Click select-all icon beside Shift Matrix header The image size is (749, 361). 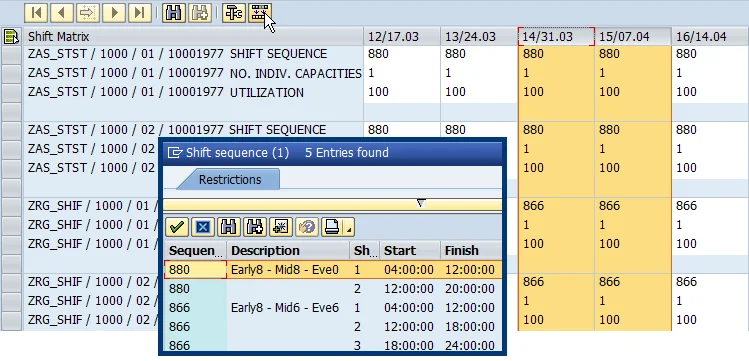click(11, 37)
